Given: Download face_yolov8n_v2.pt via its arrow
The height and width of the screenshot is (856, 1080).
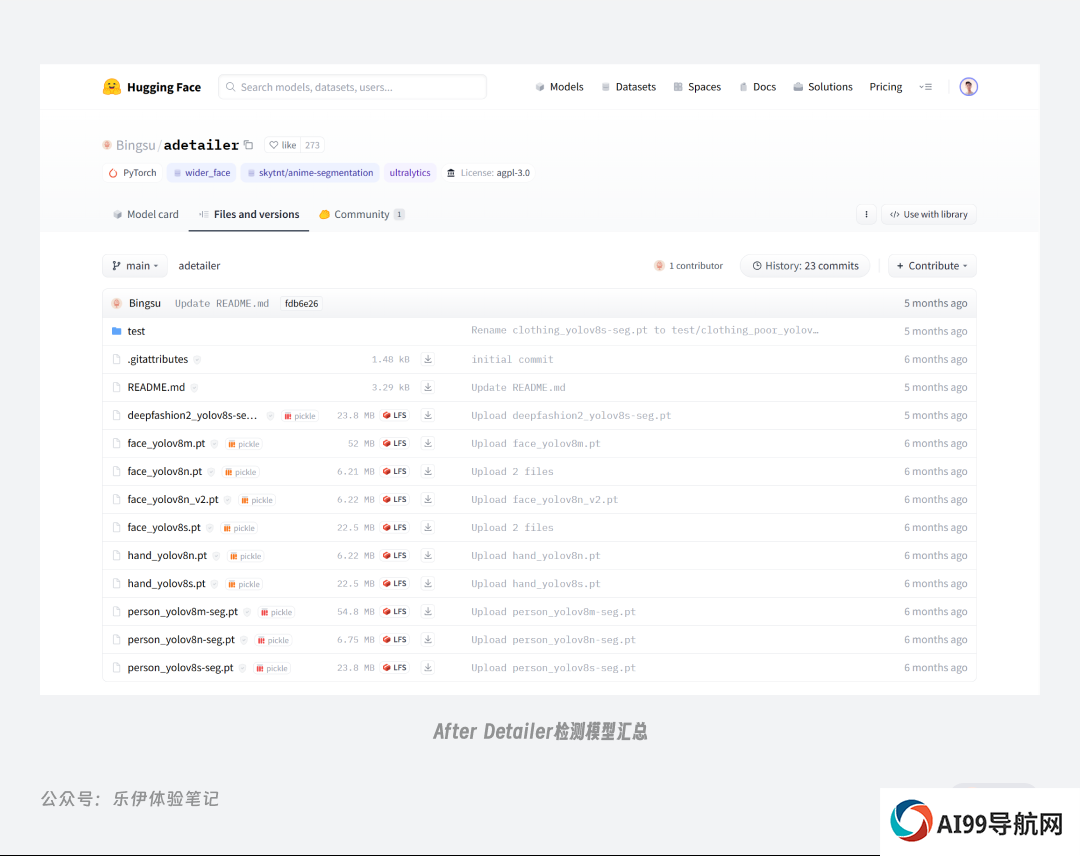Looking at the screenshot, I should coord(428,499).
